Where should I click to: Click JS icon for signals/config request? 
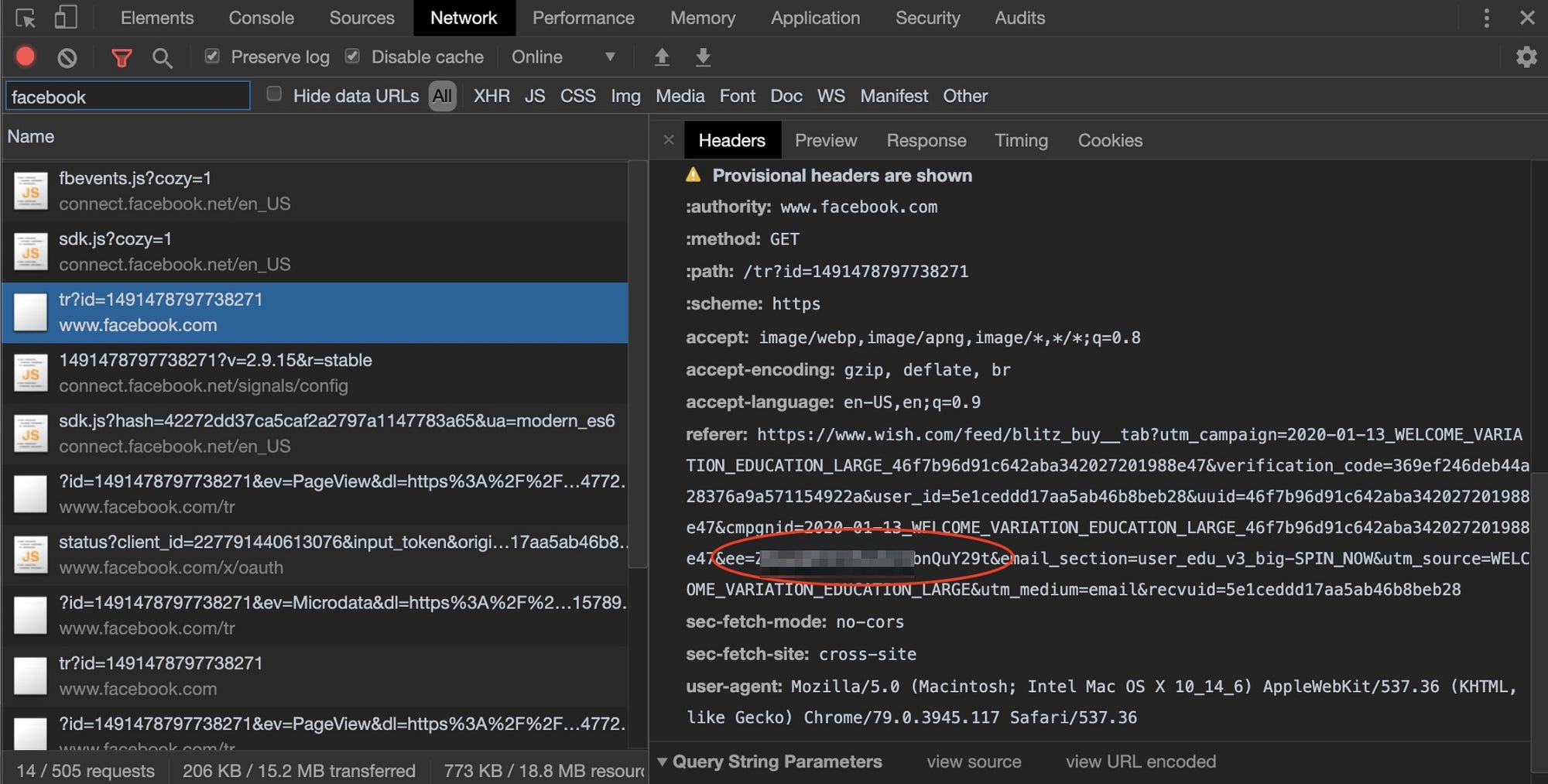tap(31, 373)
